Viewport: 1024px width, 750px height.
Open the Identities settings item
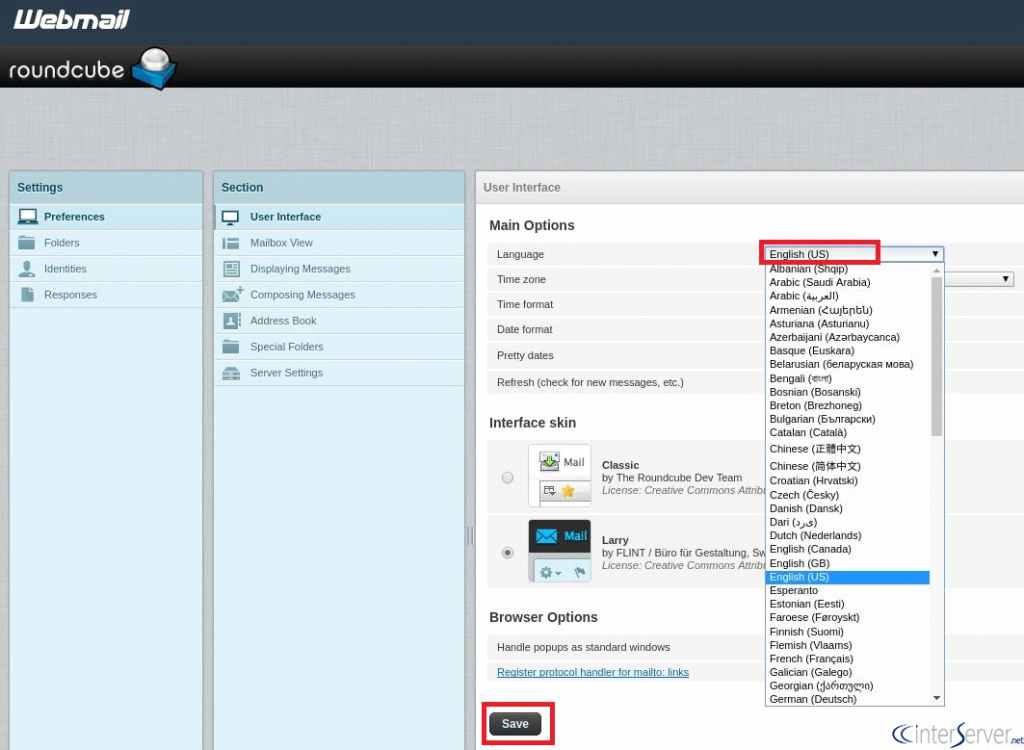coord(106,269)
